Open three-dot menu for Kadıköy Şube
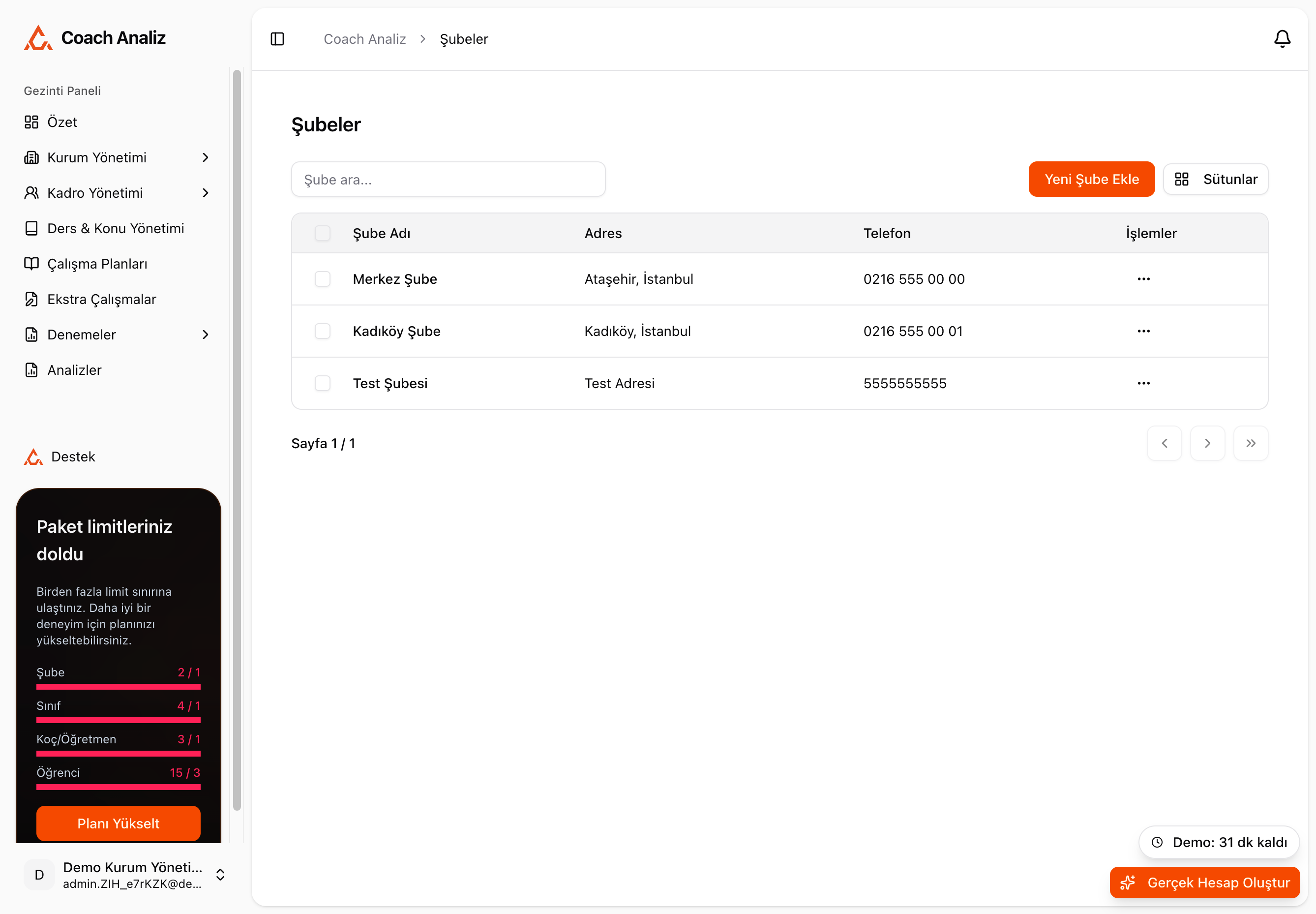1316x914 pixels. coord(1143,331)
